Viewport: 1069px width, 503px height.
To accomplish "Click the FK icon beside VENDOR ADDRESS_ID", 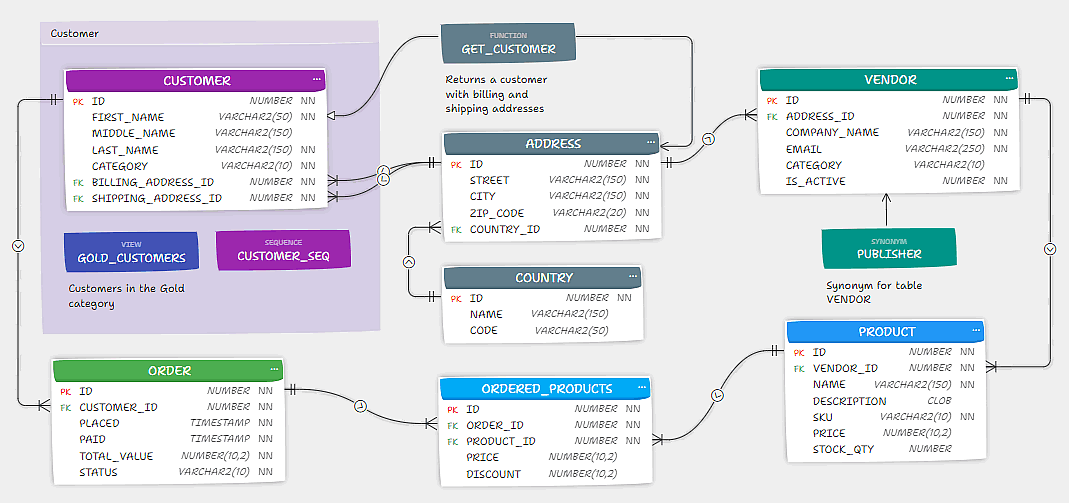I will pos(772,117).
